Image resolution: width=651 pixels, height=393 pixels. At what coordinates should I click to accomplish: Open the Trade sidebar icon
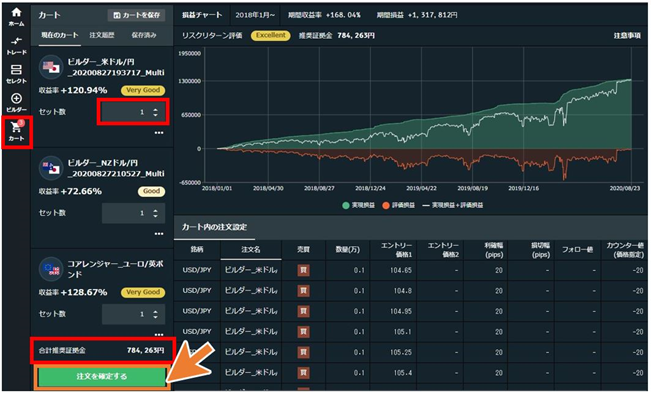tap(16, 46)
